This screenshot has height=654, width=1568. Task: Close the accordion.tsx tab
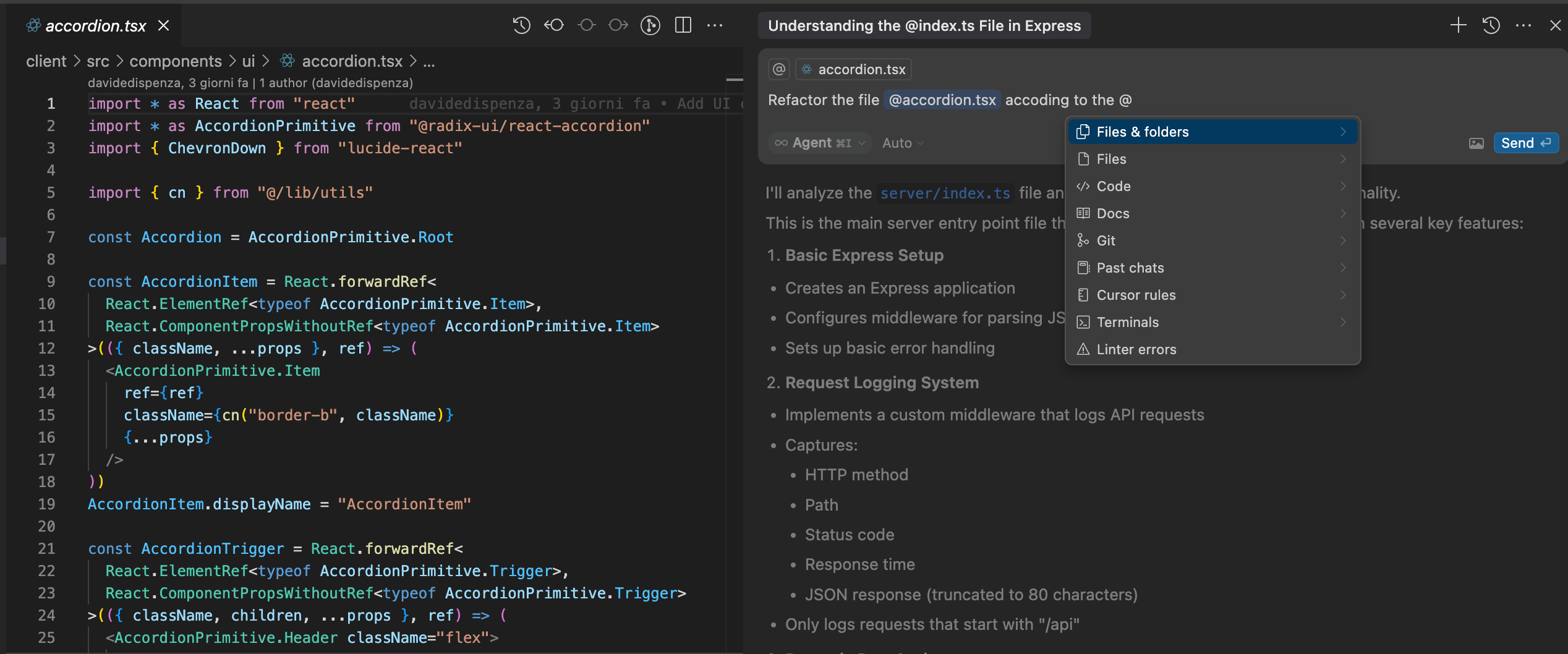pos(163,25)
